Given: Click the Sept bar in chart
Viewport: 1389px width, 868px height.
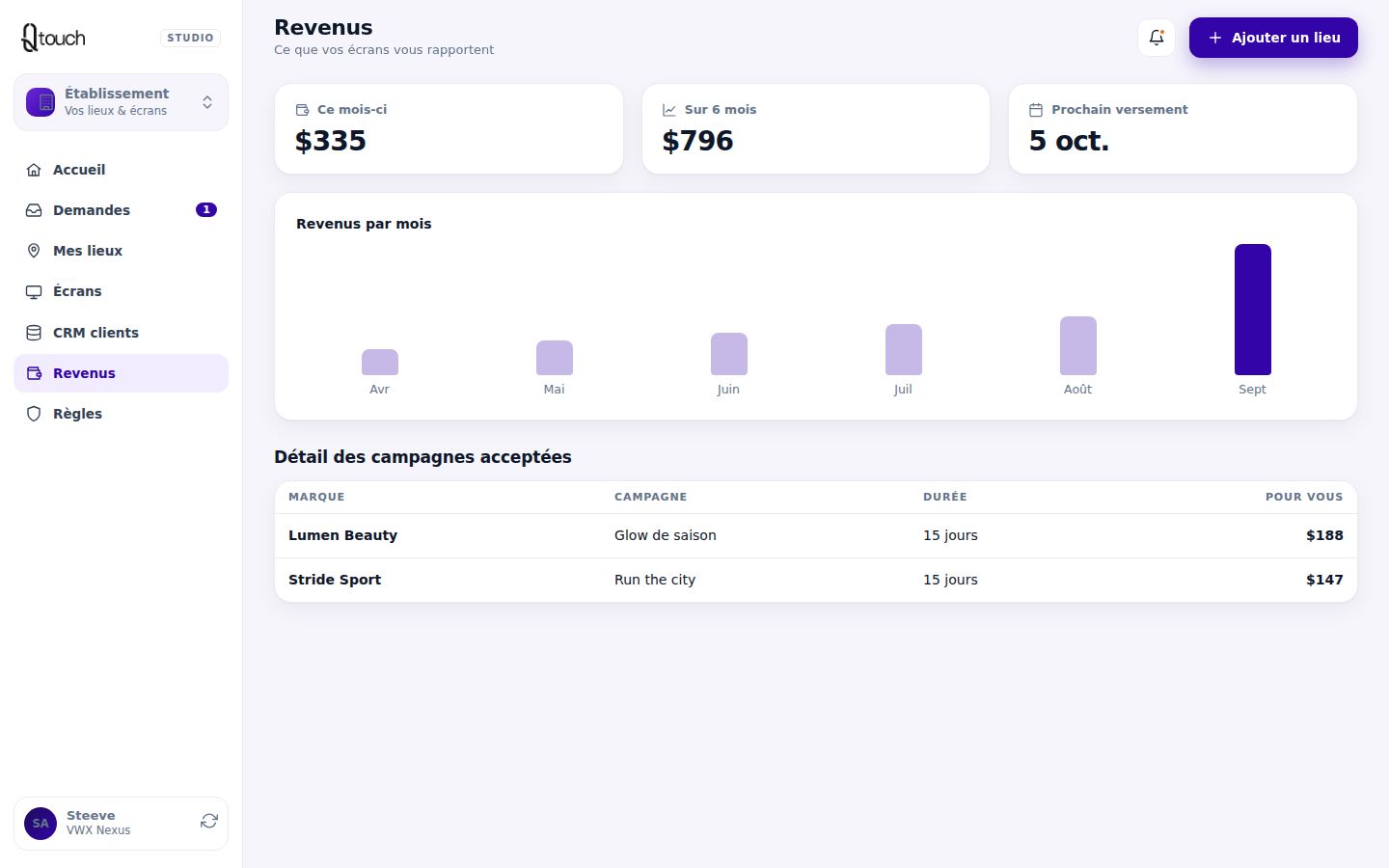Looking at the screenshot, I should click(x=1253, y=310).
